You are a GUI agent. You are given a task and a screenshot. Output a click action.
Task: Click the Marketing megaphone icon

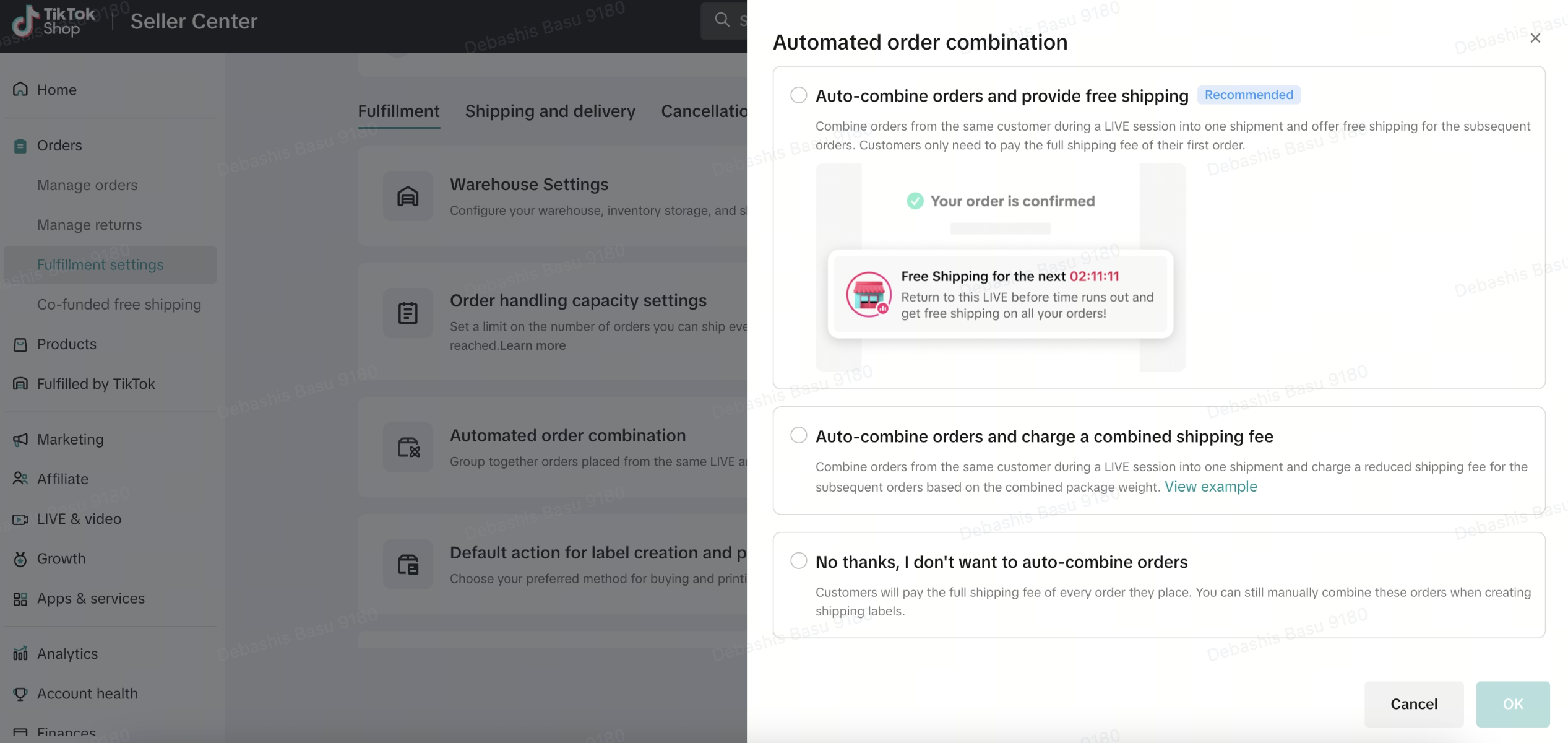(x=20, y=439)
